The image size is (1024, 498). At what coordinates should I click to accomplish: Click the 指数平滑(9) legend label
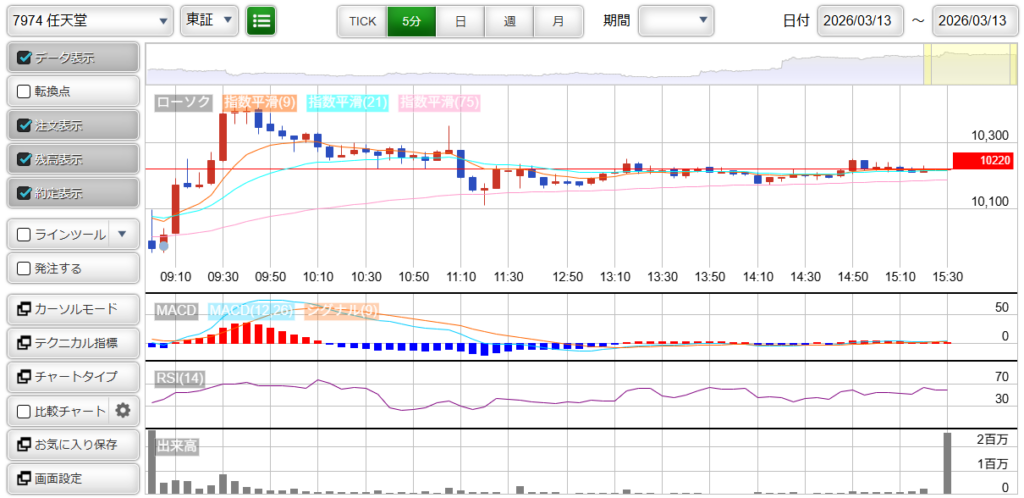point(259,102)
